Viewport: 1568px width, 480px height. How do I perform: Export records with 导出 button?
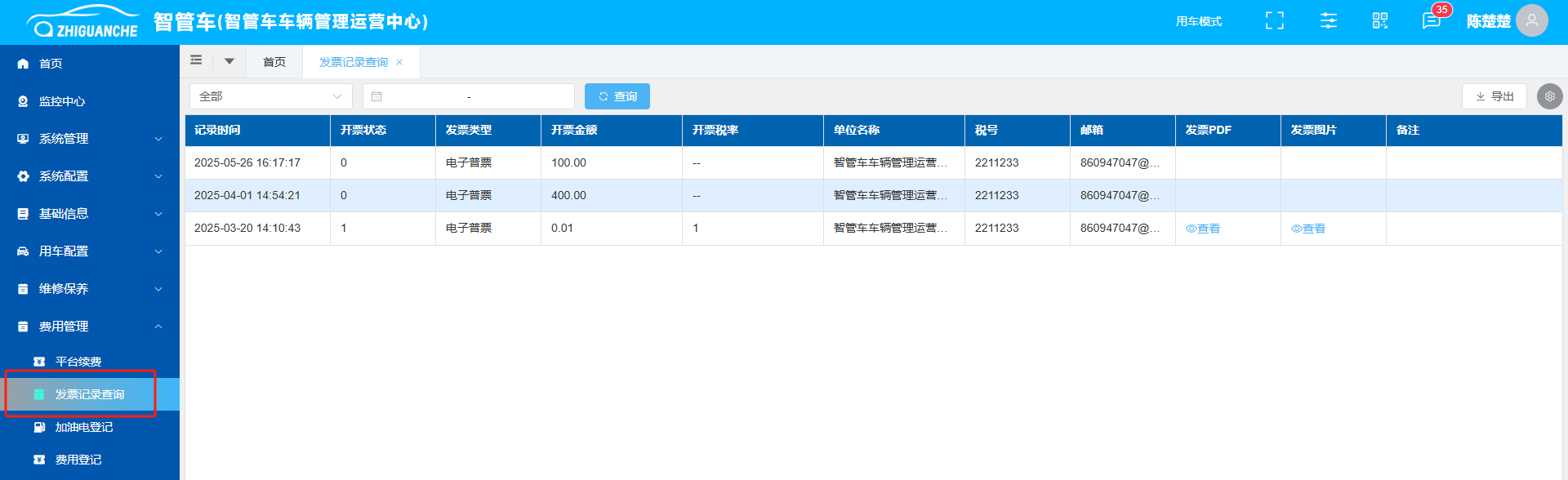[1494, 96]
